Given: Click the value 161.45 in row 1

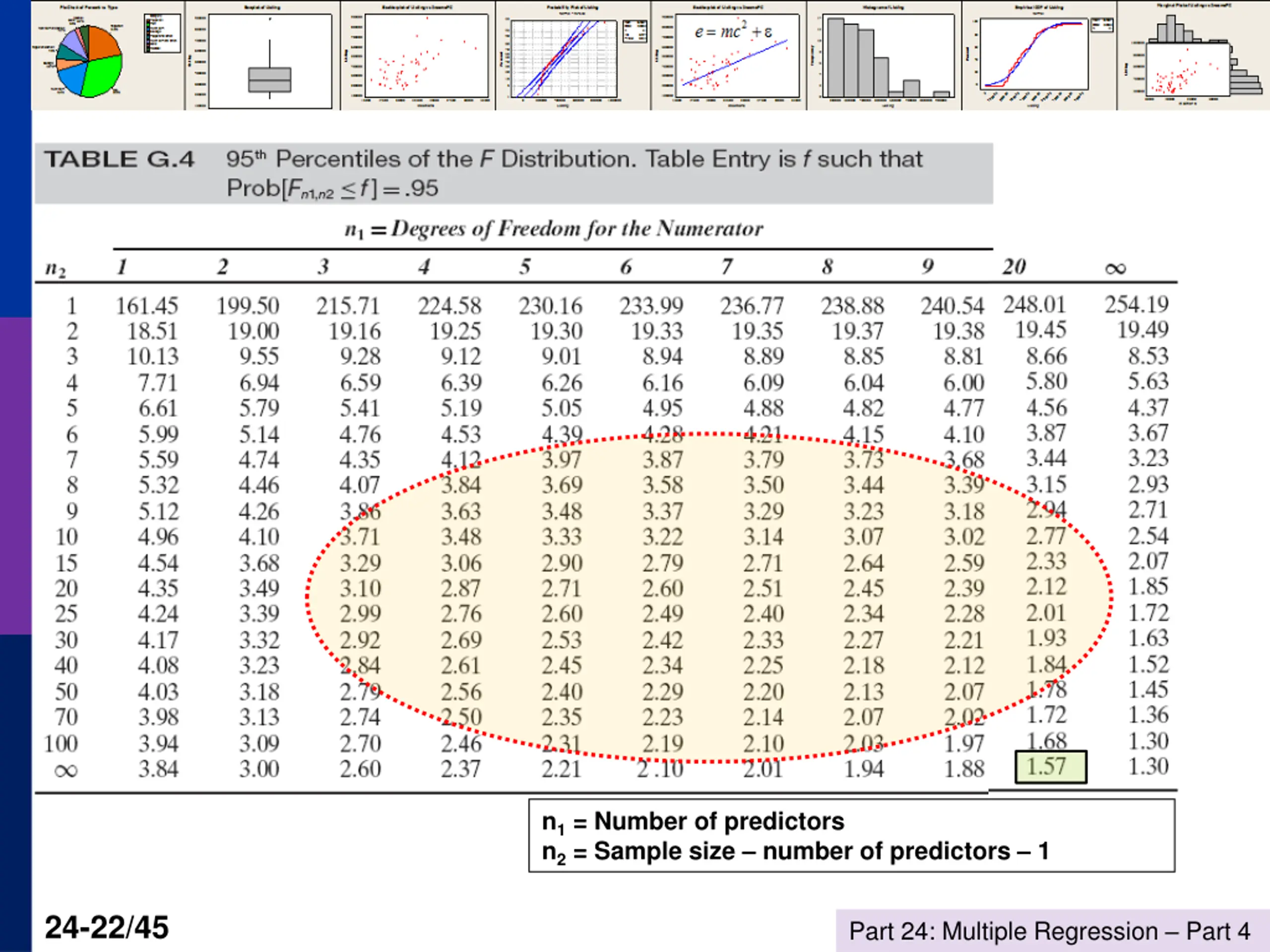Looking at the screenshot, I should [x=147, y=306].
